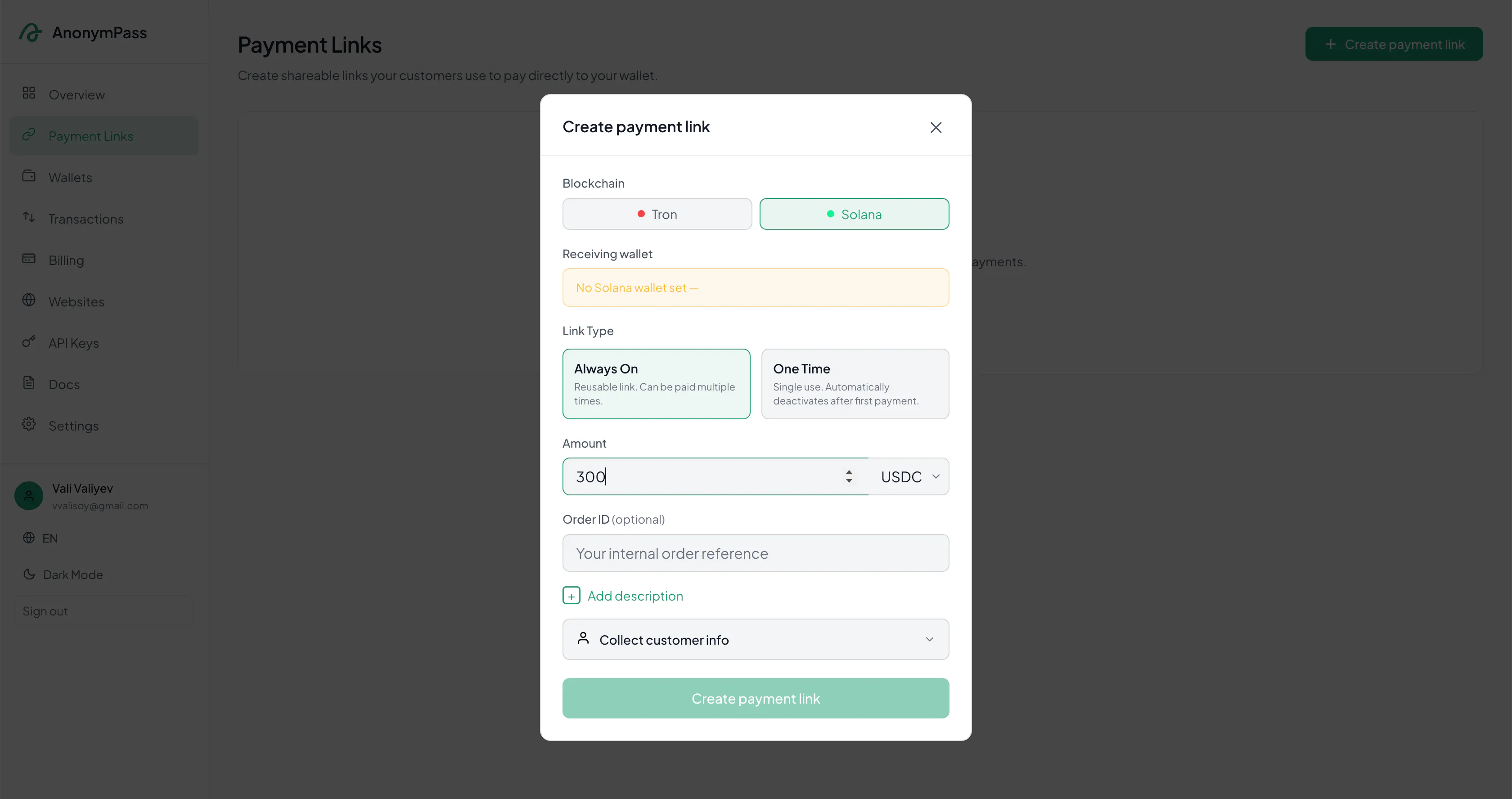Click the Overview grid icon

pos(29,93)
